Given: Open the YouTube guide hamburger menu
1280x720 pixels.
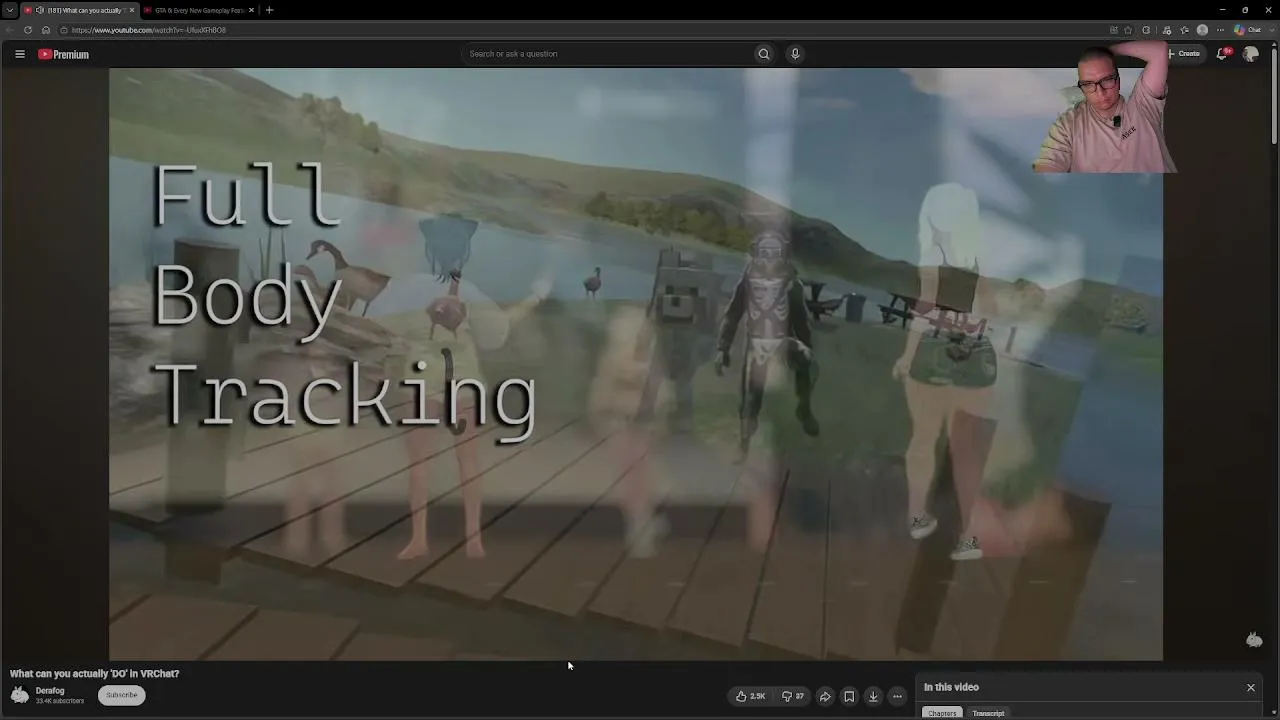Looking at the screenshot, I should [20, 54].
